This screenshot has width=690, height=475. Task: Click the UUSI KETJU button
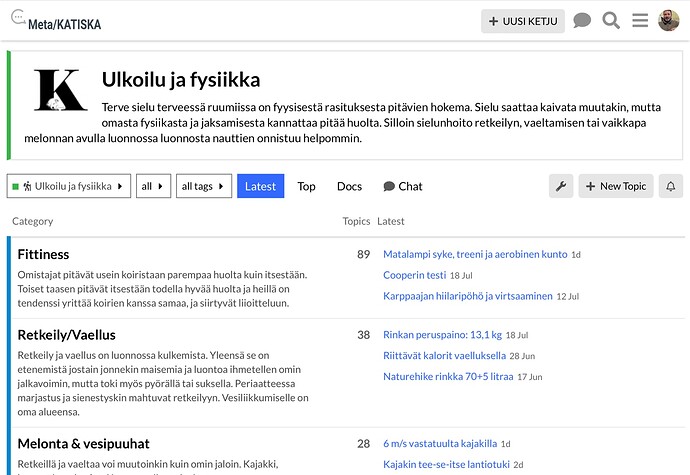523,21
